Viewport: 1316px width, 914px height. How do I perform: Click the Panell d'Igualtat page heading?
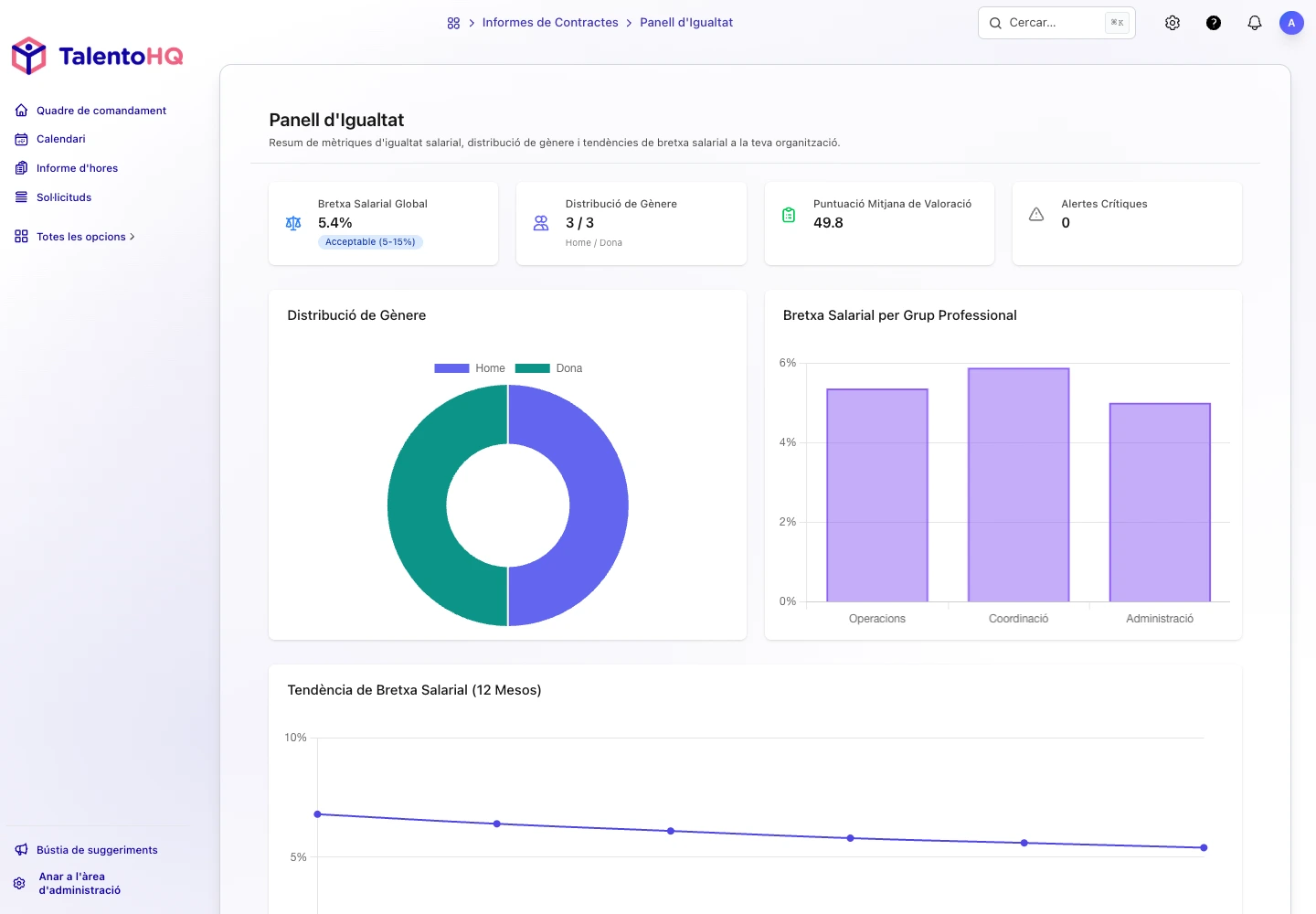coord(336,120)
